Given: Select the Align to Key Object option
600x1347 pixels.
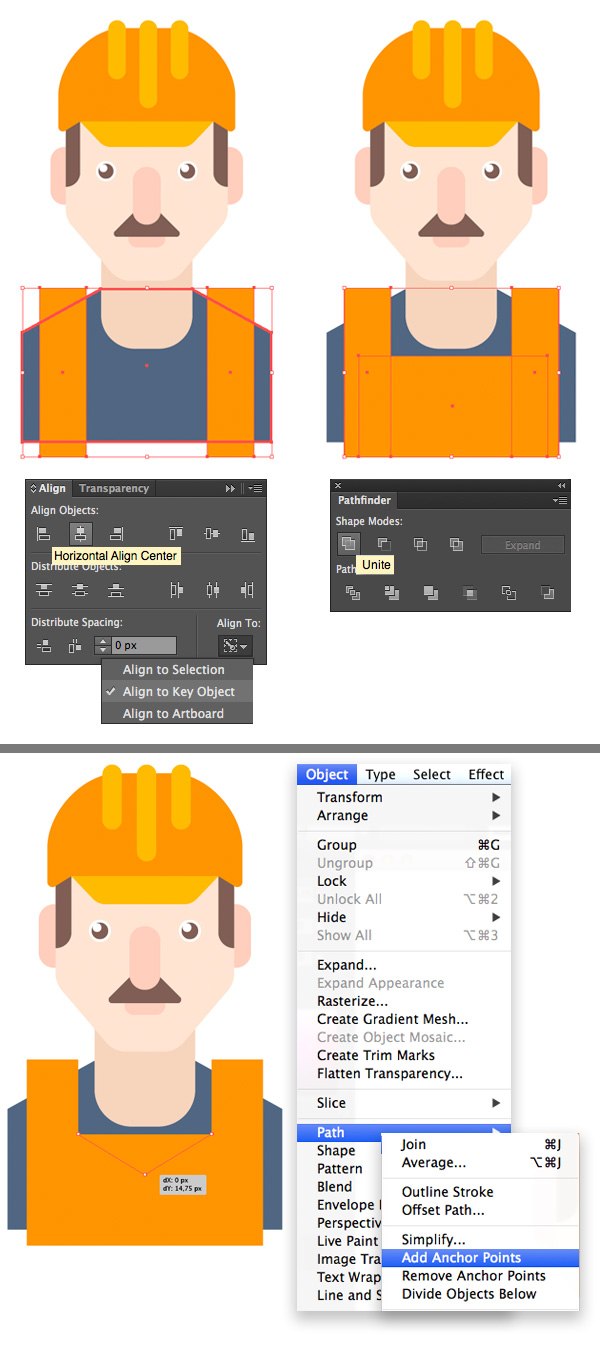Looking at the screenshot, I should [x=178, y=692].
